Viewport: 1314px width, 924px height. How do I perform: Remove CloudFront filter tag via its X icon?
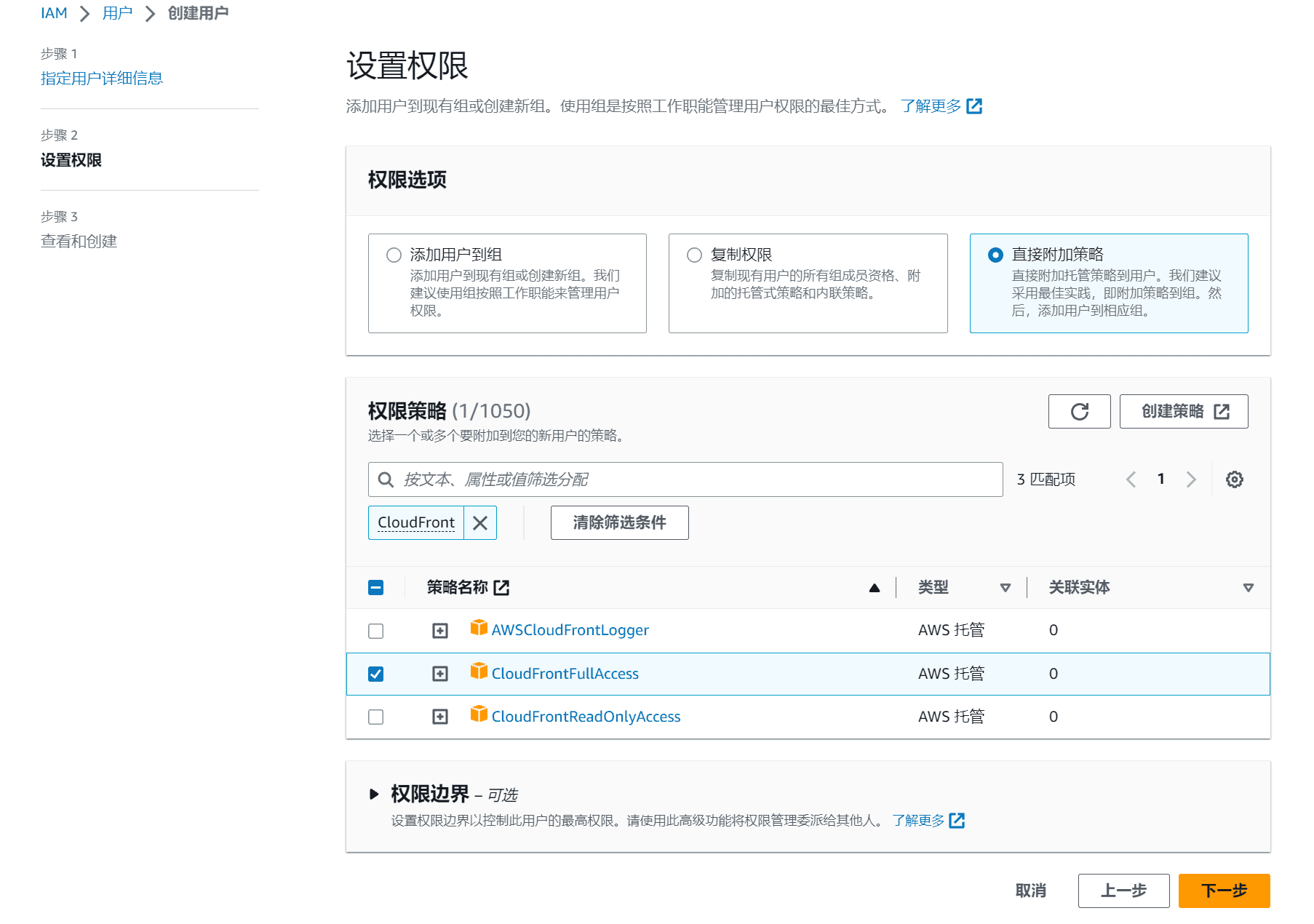(479, 522)
